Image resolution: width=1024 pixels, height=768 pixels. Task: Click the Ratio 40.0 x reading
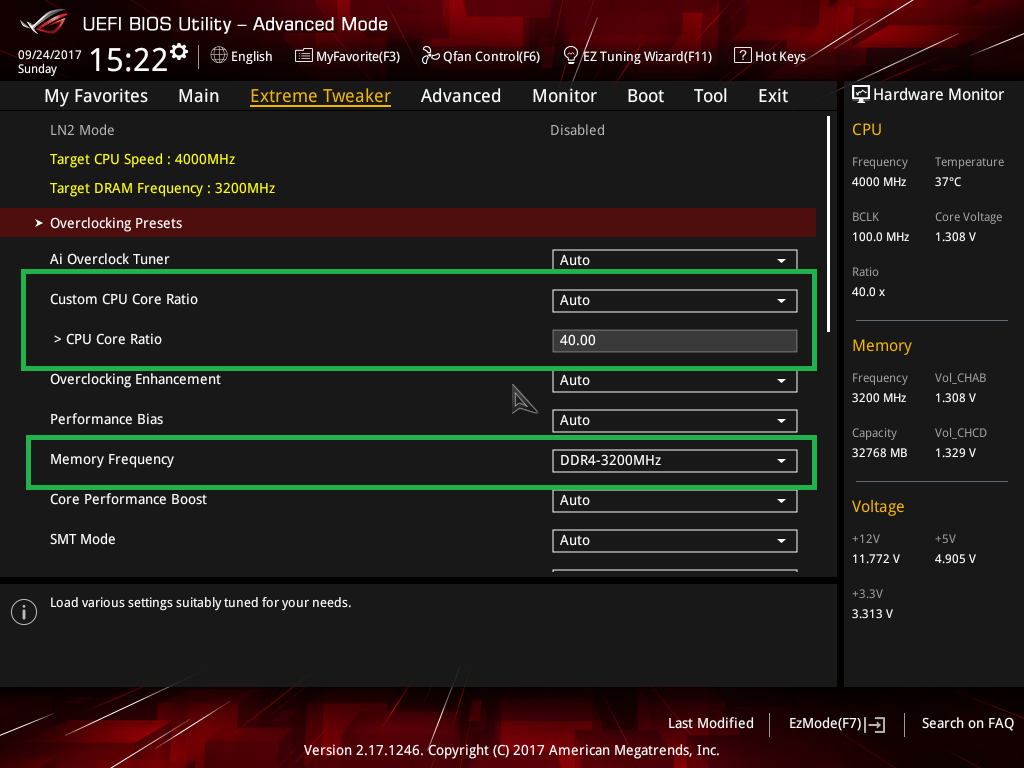[x=869, y=292]
